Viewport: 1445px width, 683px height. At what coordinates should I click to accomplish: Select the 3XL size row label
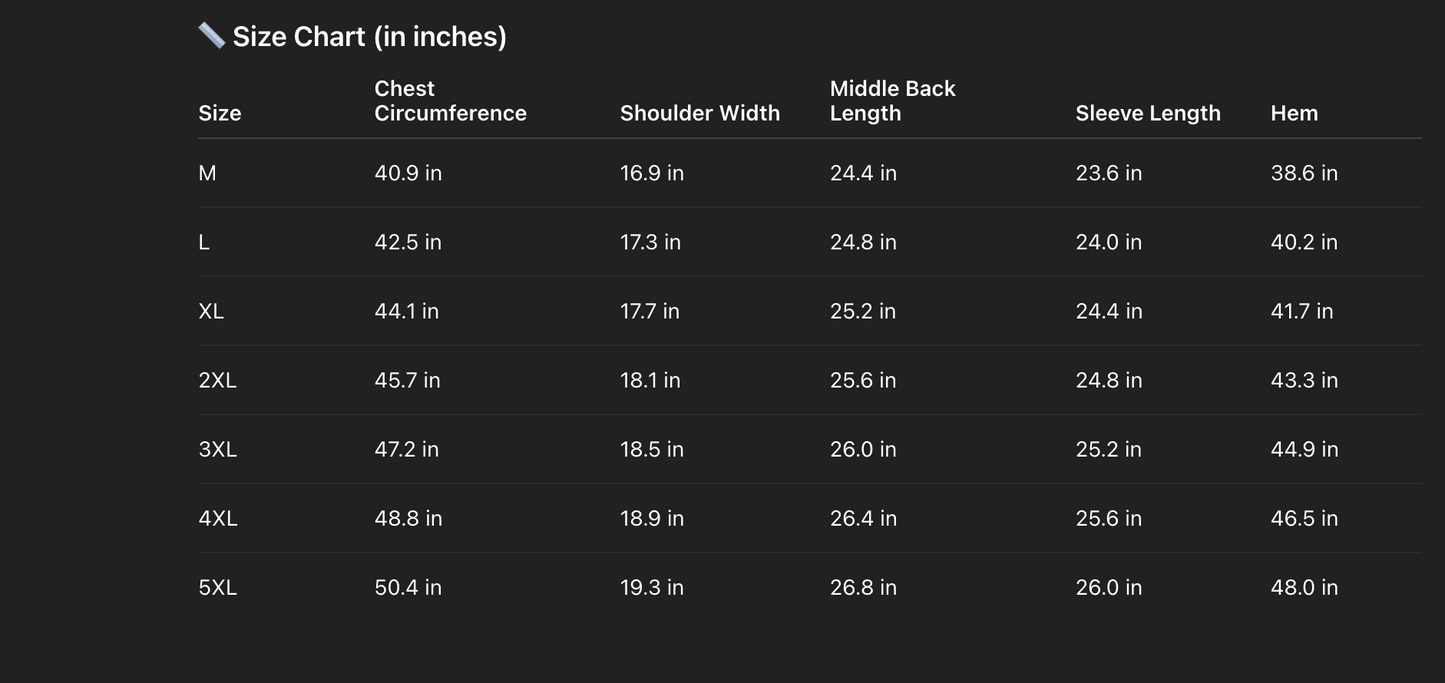217,449
